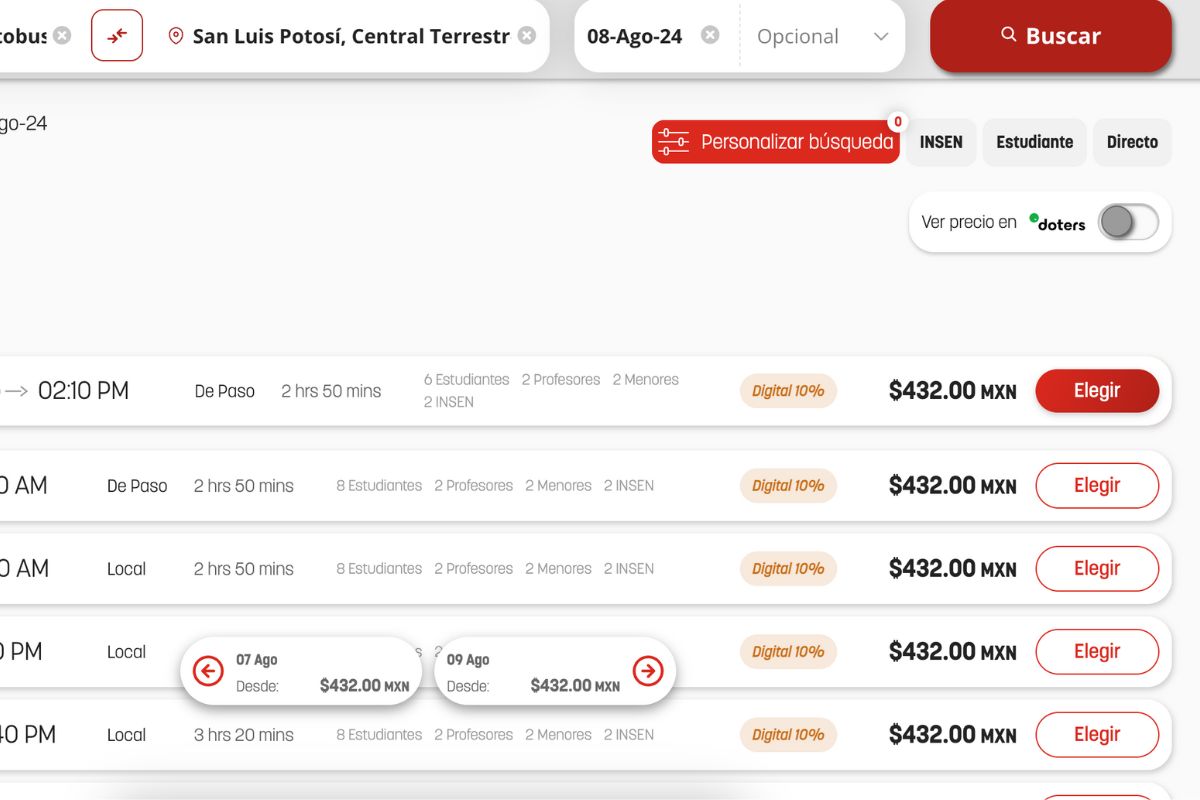Image resolution: width=1200 pixels, height=800 pixels.
Task: Clear the 08-Ago-24 departure date
Action: [x=710, y=36]
